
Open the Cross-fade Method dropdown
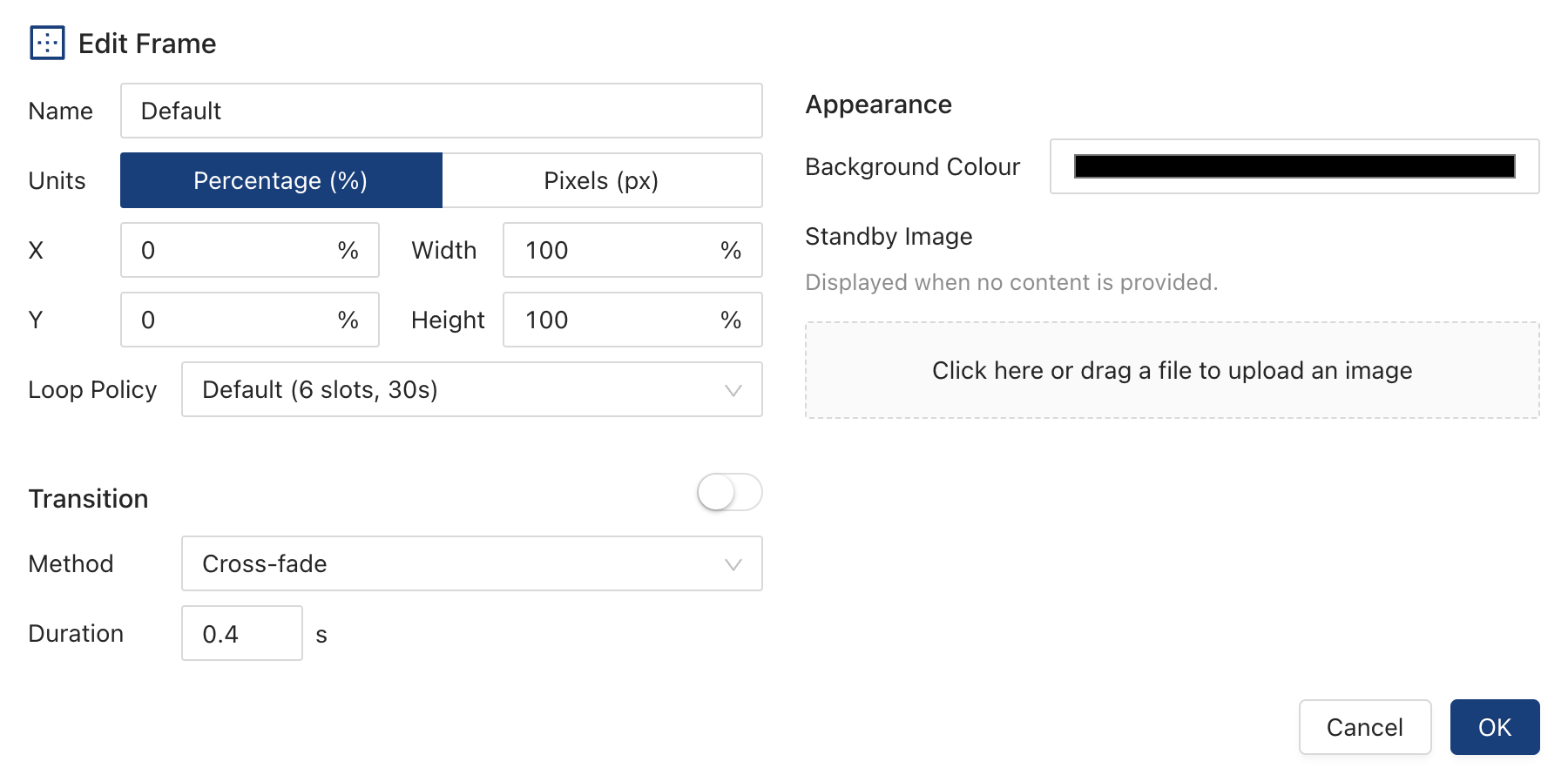pos(453,564)
